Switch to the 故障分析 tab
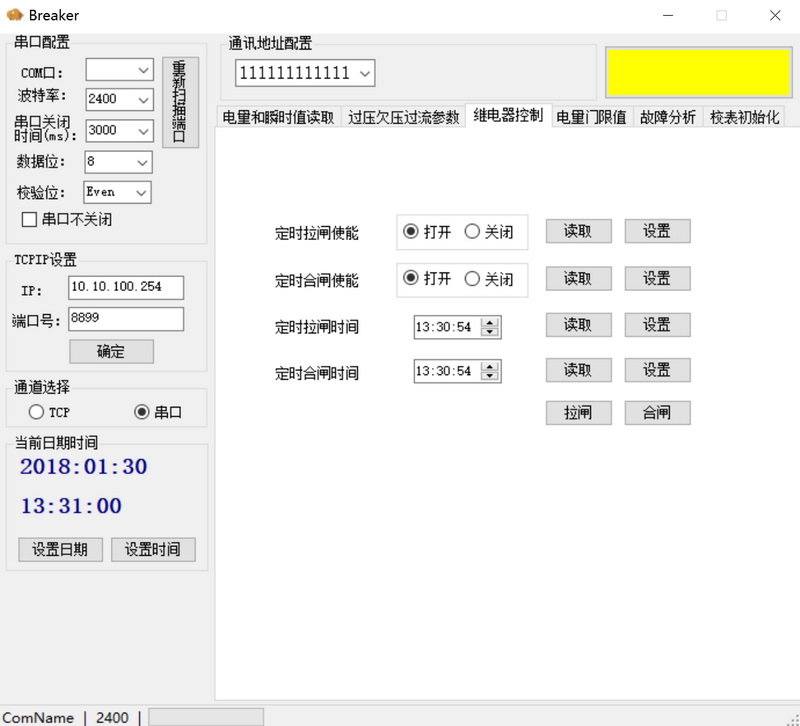This screenshot has width=800, height=726. pos(667,116)
